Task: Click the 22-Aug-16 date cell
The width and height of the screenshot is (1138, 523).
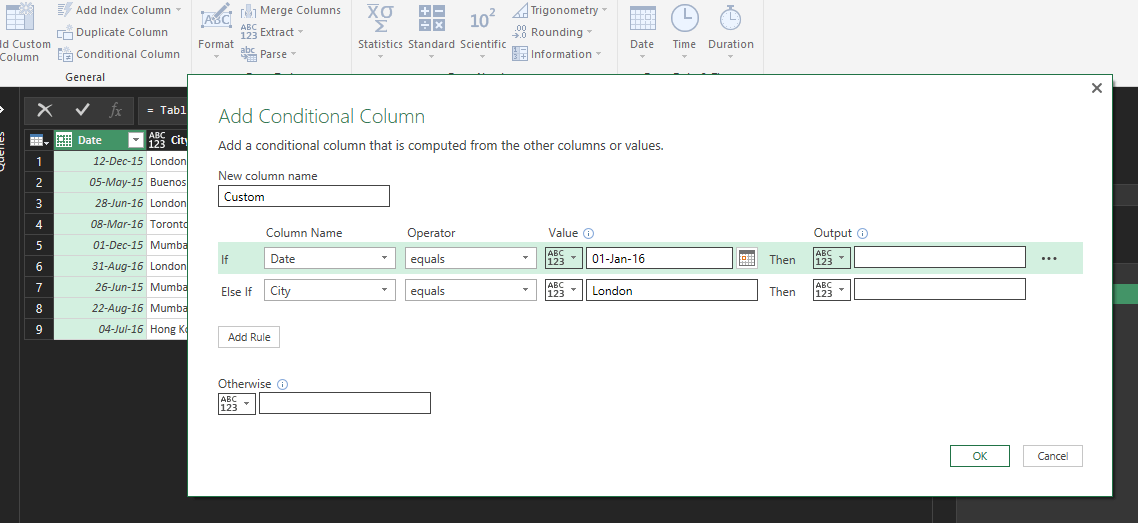Action: coord(100,308)
